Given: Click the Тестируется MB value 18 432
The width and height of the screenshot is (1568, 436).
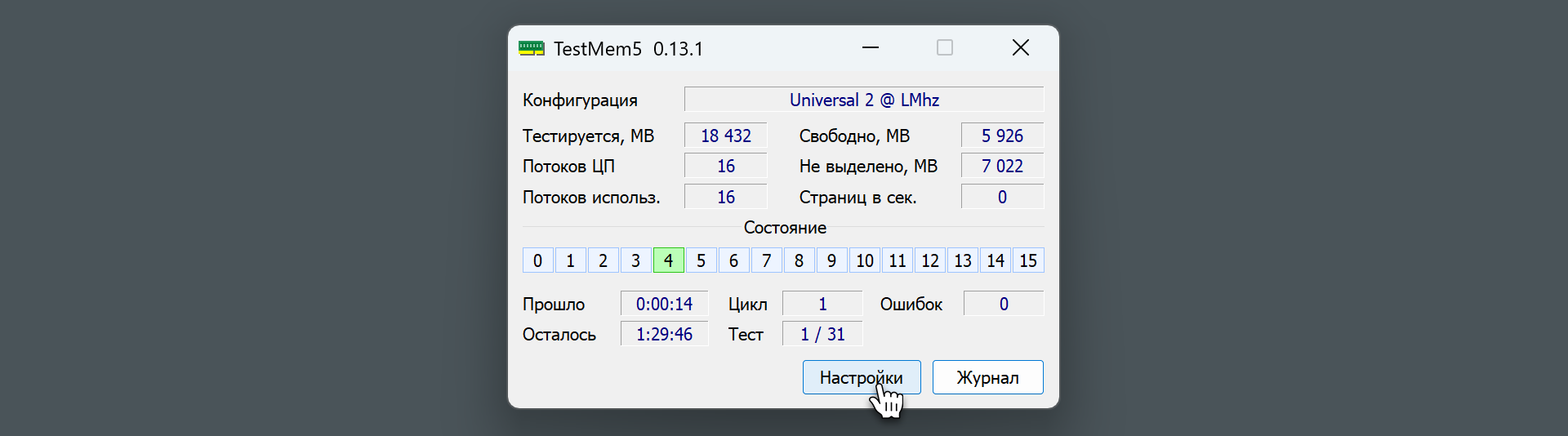Looking at the screenshot, I should 725,136.
